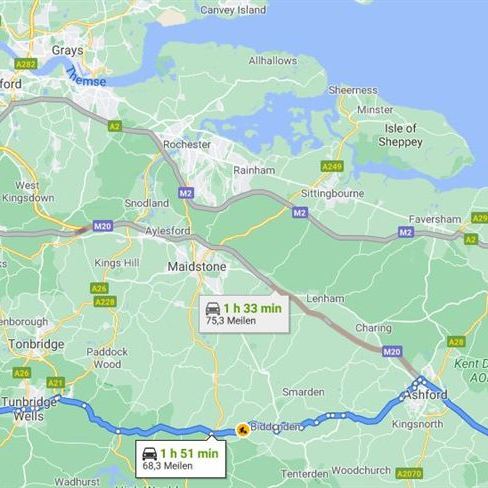Click the A28 road shield

456,342
